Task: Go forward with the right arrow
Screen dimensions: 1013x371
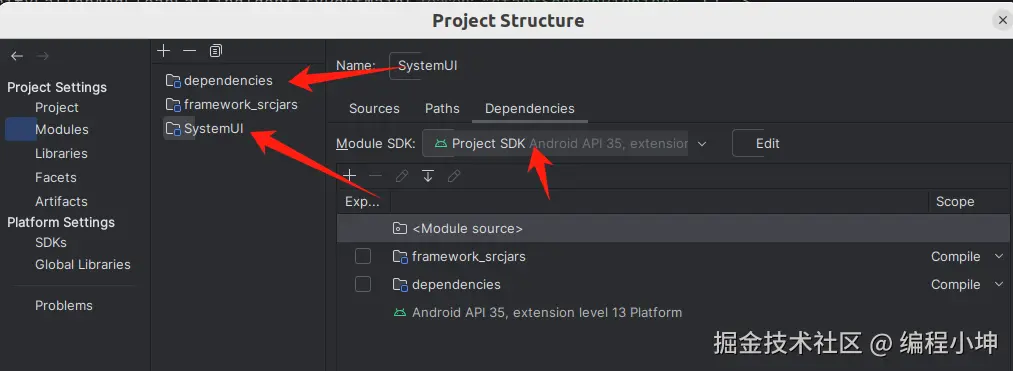Action: tap(43, 56)
